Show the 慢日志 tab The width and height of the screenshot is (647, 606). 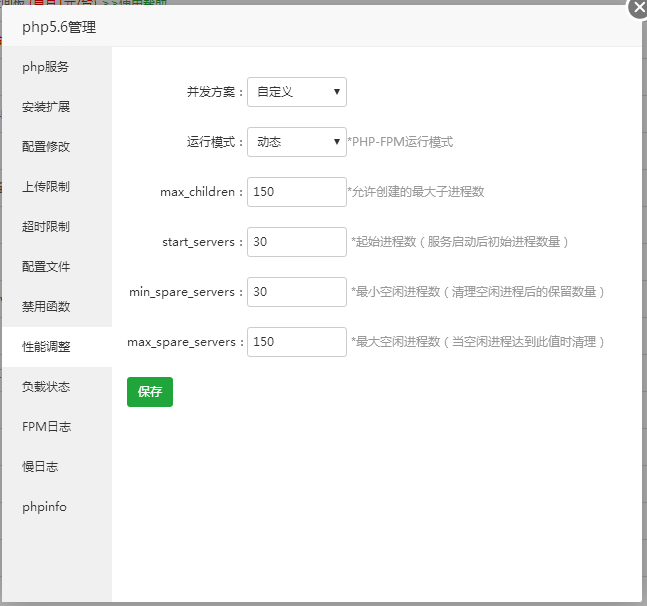(57, 467)
